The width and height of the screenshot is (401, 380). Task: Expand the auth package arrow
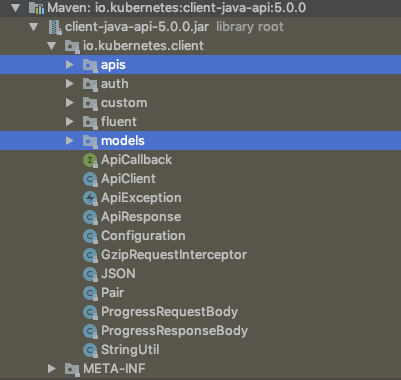click(x=69, y=84)
